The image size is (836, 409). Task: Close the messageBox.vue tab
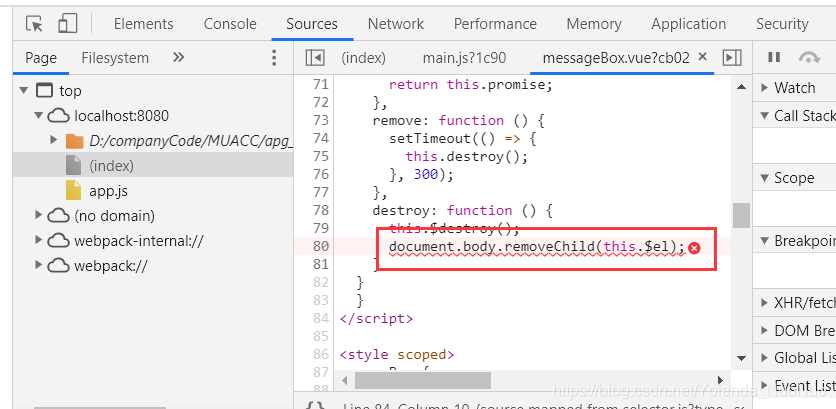click(x=701, y=58)
